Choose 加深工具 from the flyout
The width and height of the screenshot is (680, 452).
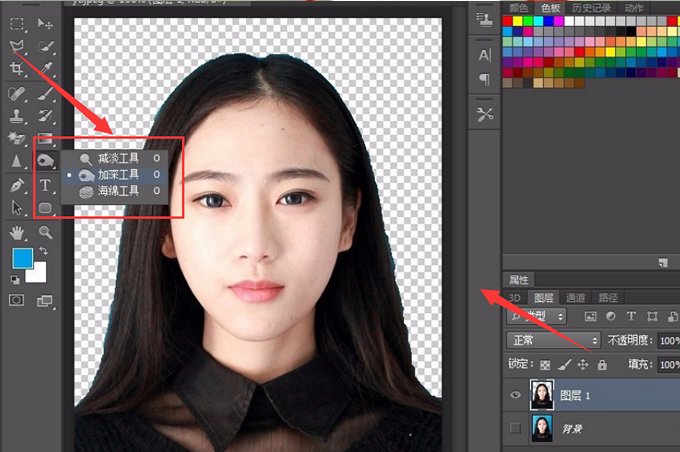114,175
